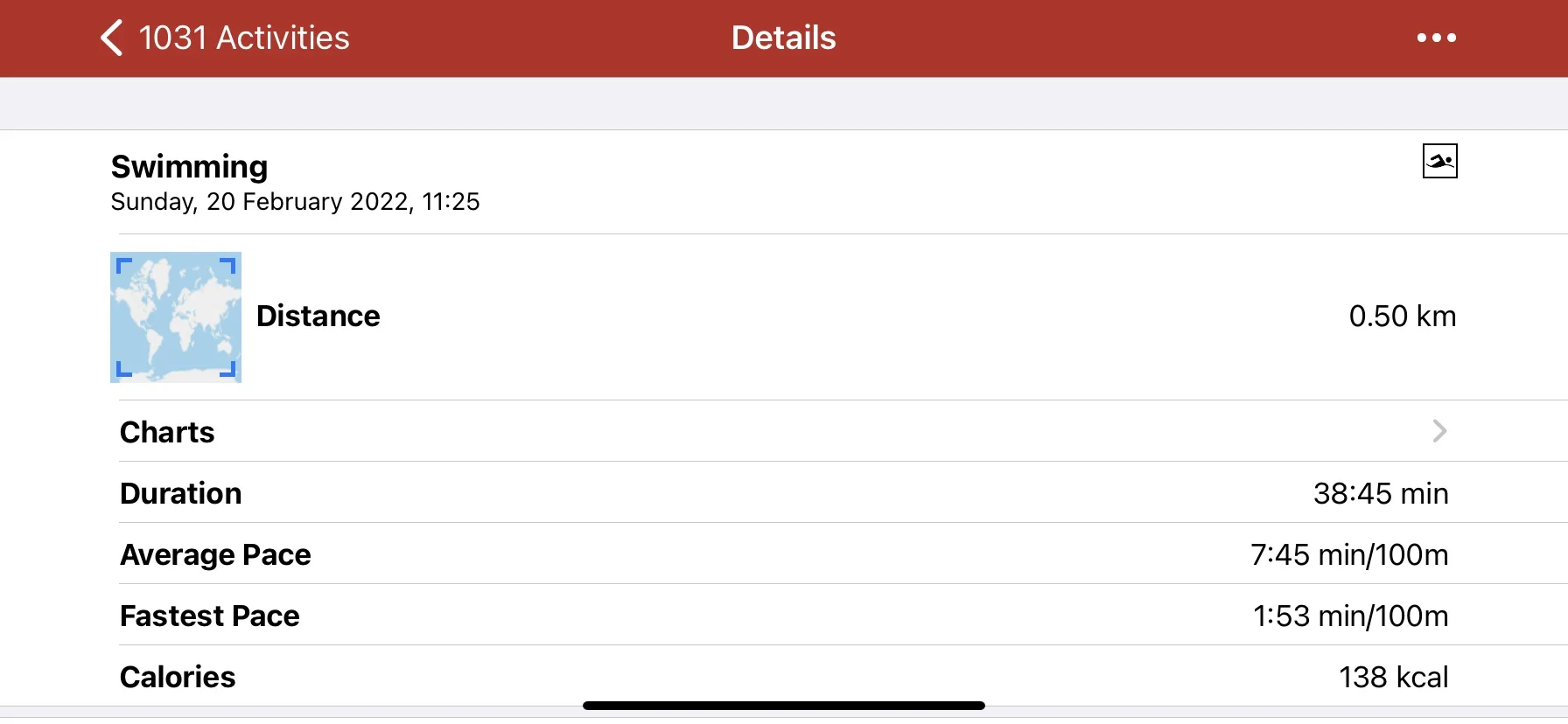Select the Fastest Pace label
Viewport: 1568px width, 724px height.
click(210, 616)
